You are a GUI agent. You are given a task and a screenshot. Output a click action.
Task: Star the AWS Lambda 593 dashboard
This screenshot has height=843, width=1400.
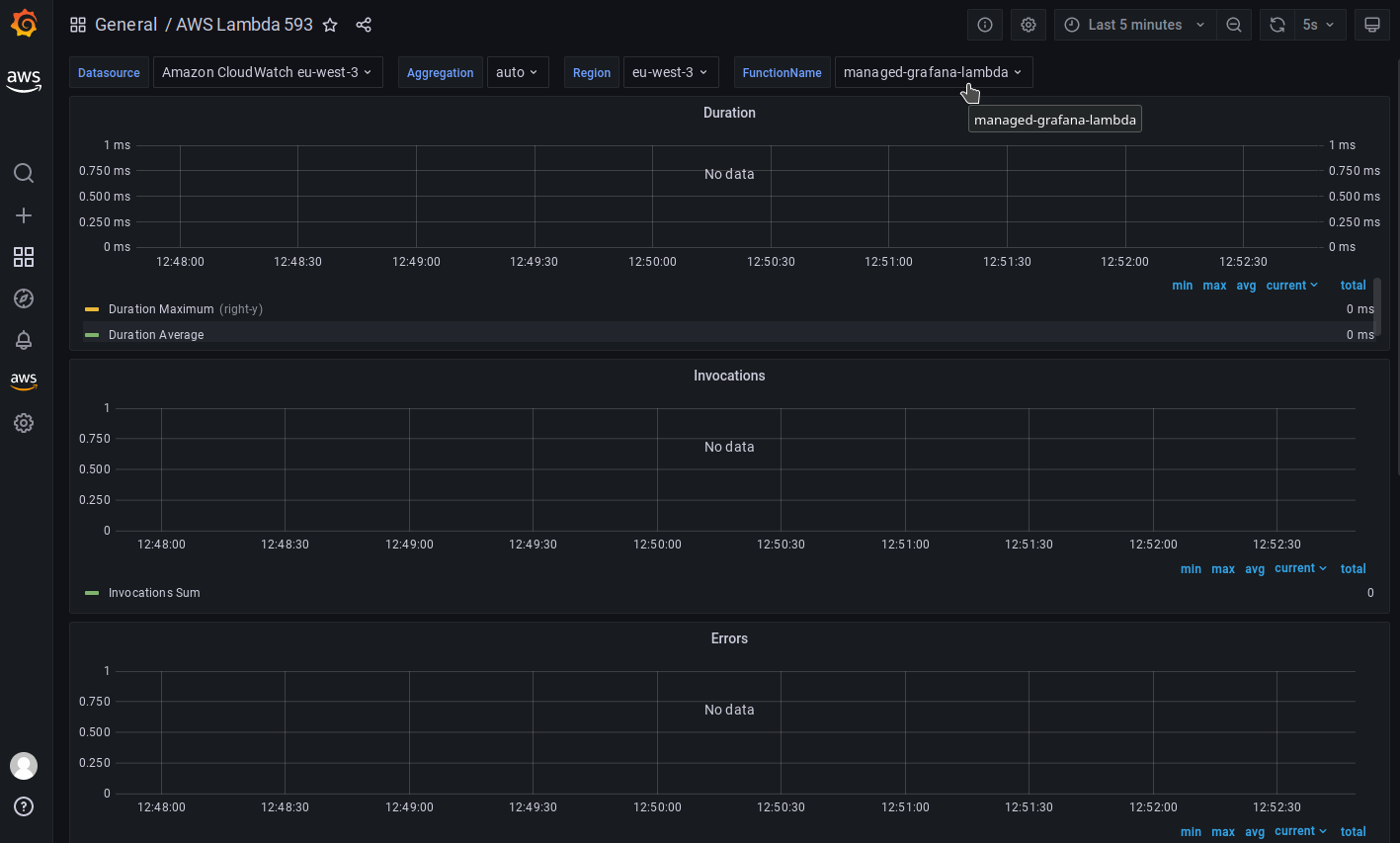coord(330,25)
